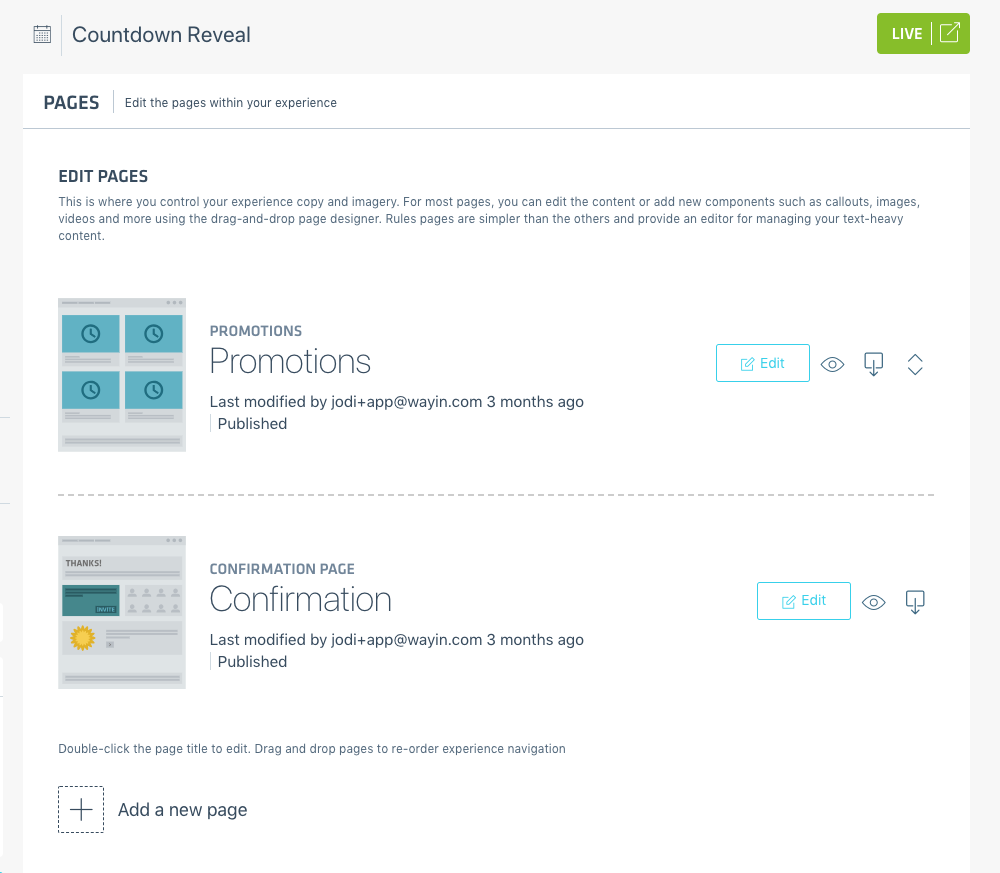Viewport: 1000px width, 873px height.
Task: Click Published status under Promotions
Action: point(252,423)
